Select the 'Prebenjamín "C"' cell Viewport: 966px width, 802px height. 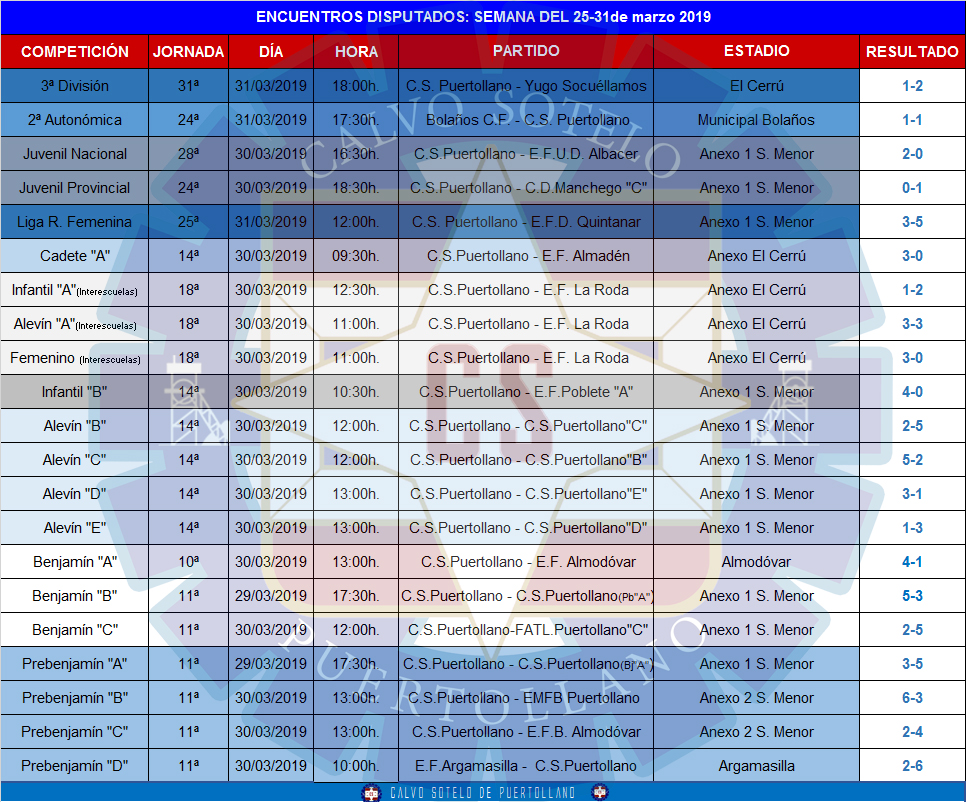(75, 732)
